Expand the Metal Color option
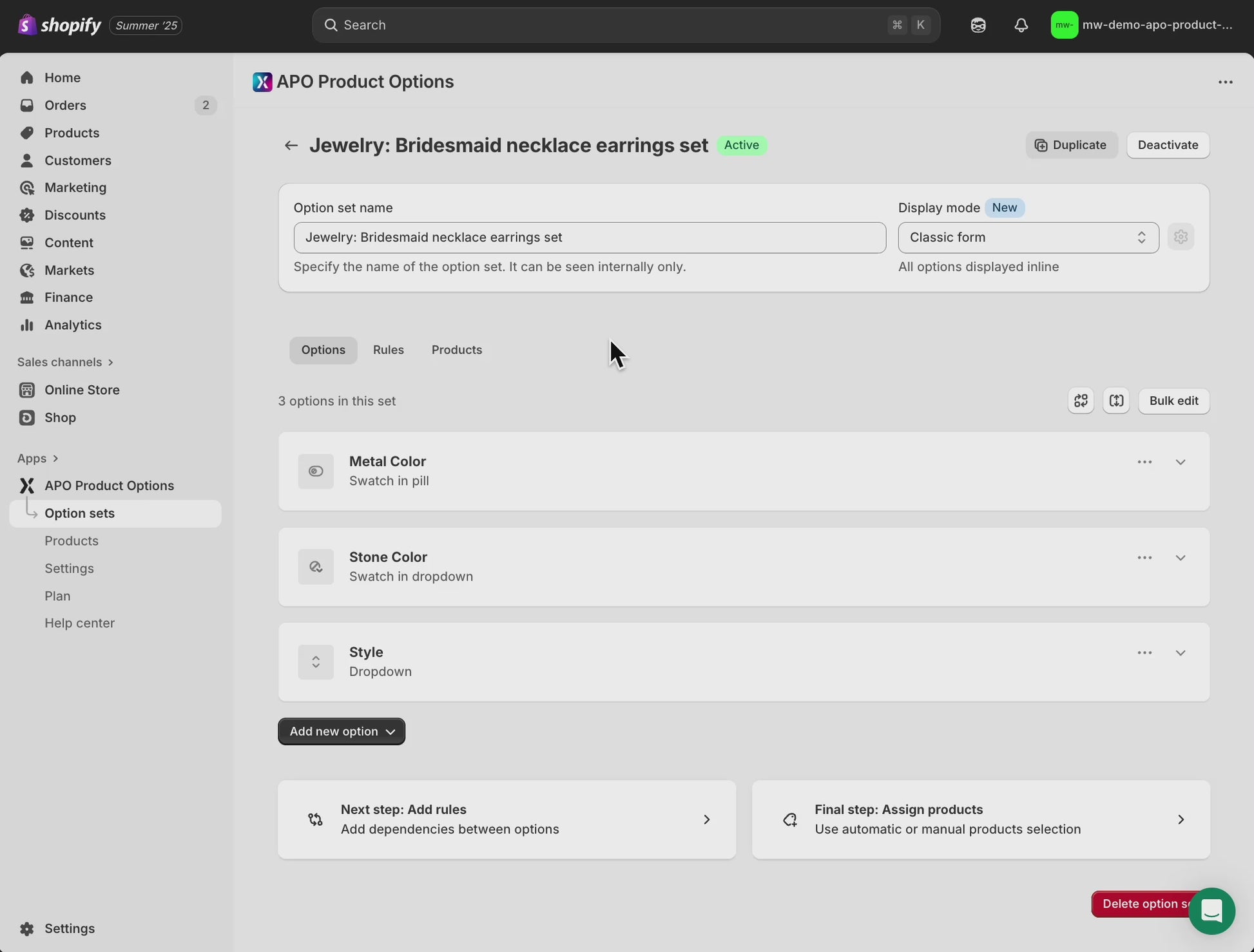 pos(1180,462)
